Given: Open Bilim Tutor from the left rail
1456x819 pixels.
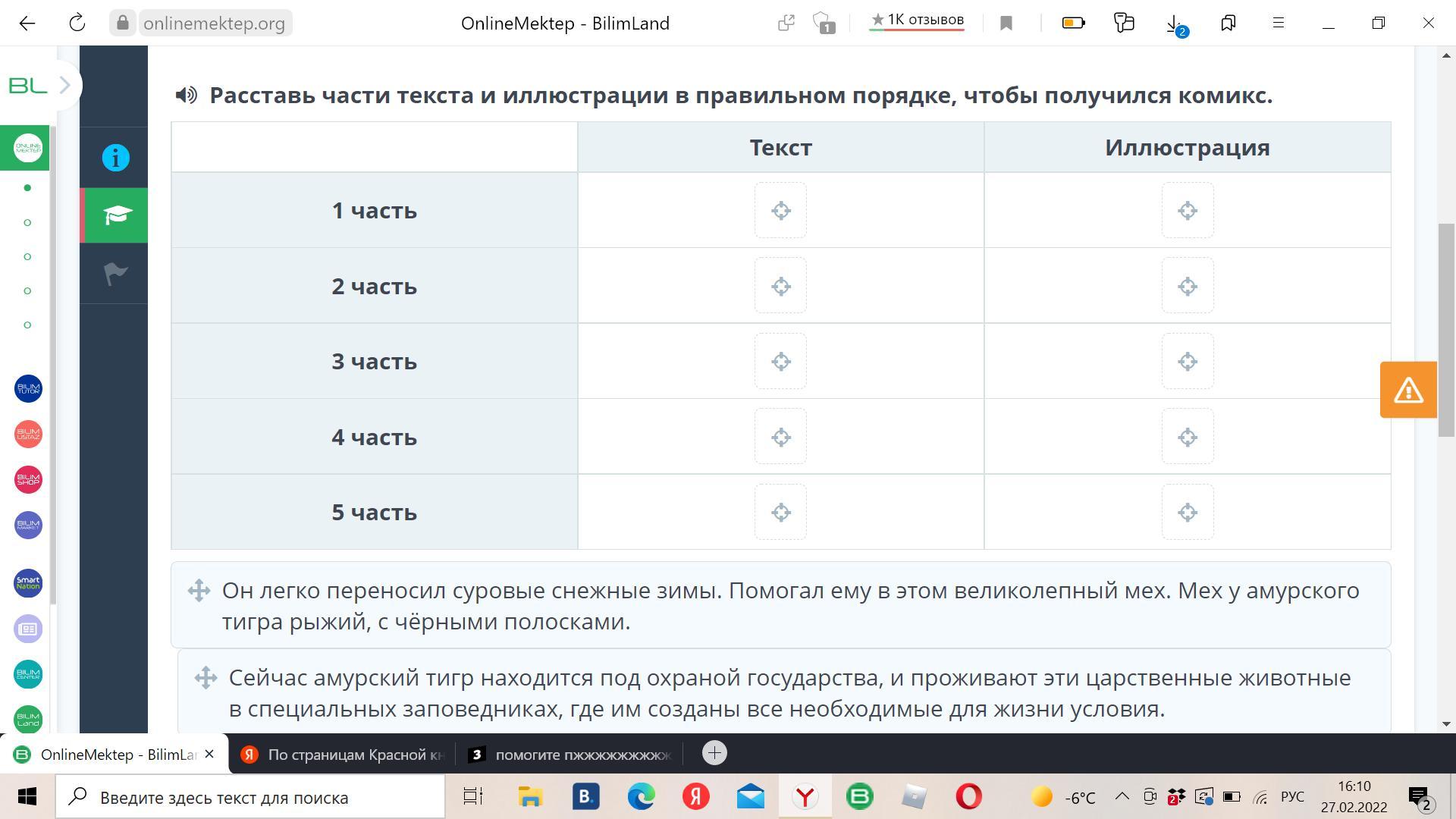Looking at the screenshot, I should coord(28,389).
